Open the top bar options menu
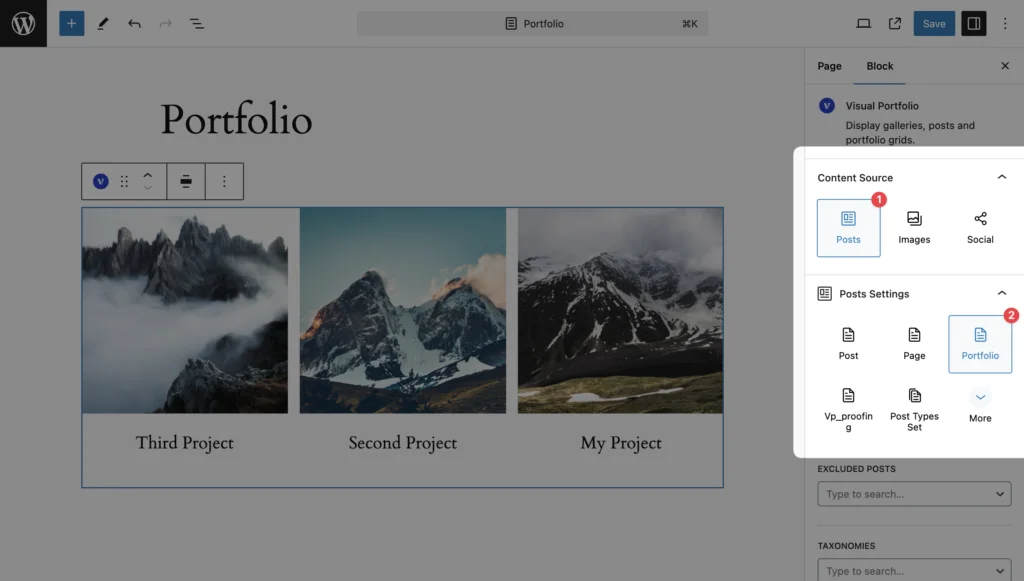Image resolution: width=1024 pixels, height=581 pixels. (x=1005, y=24)
